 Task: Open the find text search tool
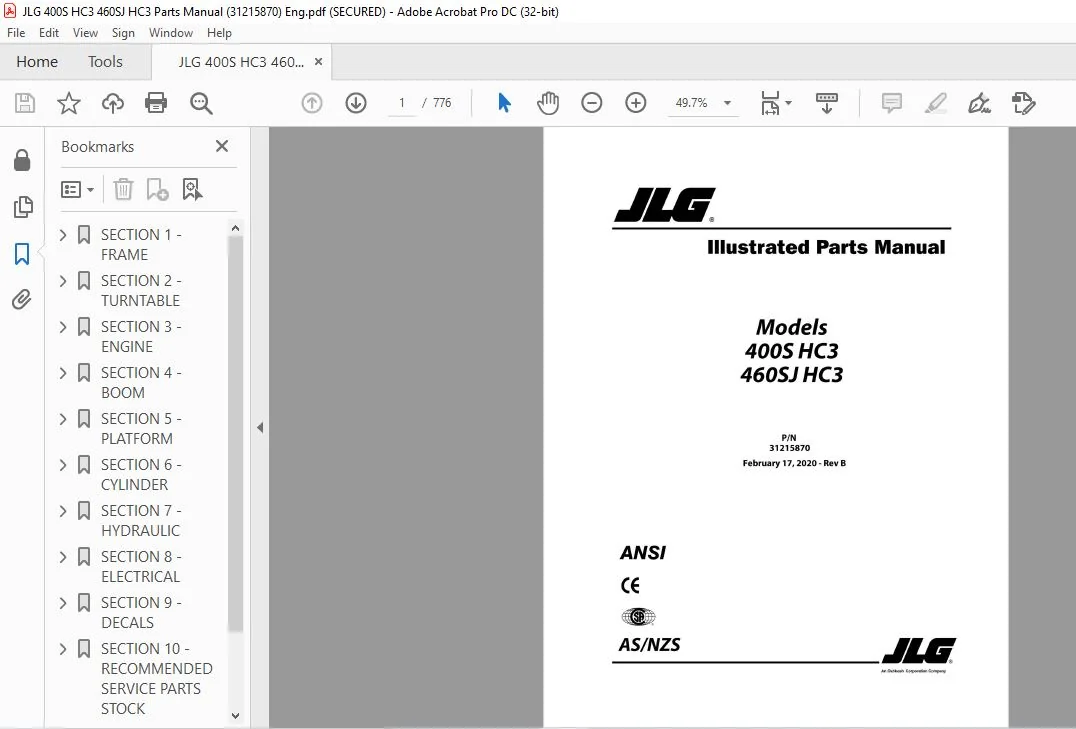(201, 103)
